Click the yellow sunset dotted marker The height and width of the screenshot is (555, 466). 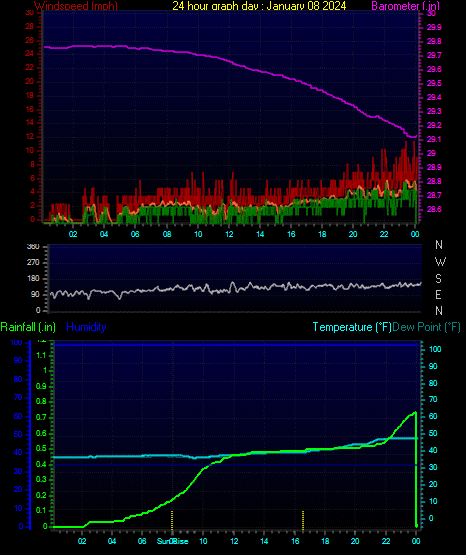point(303,520)
